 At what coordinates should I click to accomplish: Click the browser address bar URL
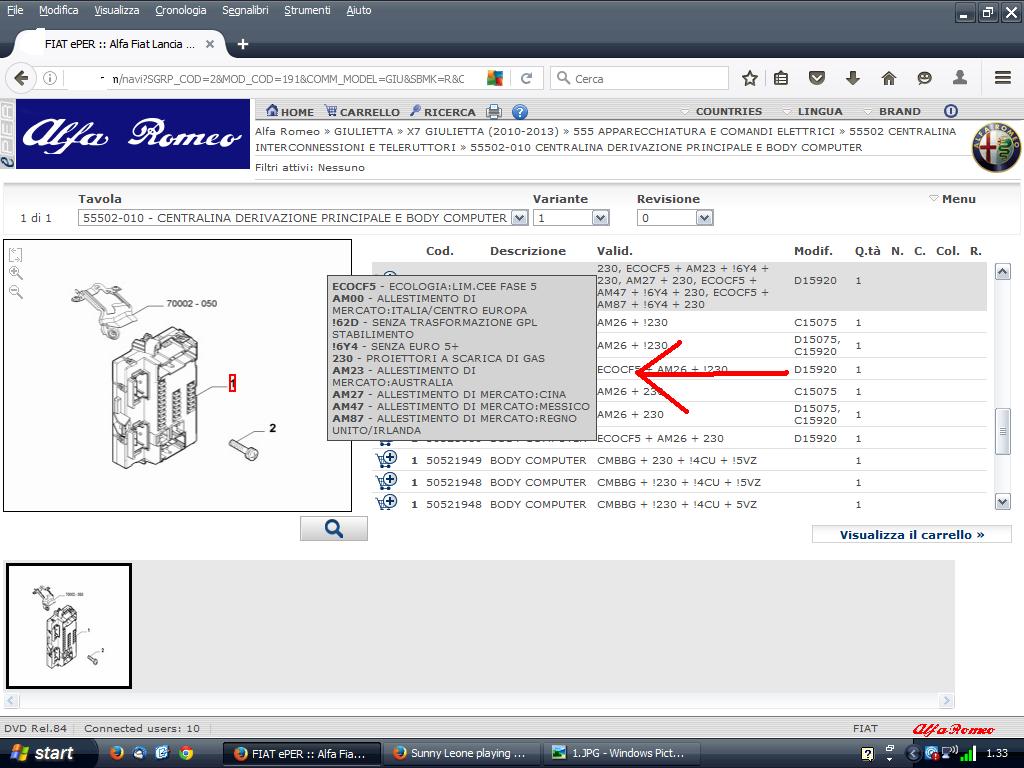tap(287, 78)
